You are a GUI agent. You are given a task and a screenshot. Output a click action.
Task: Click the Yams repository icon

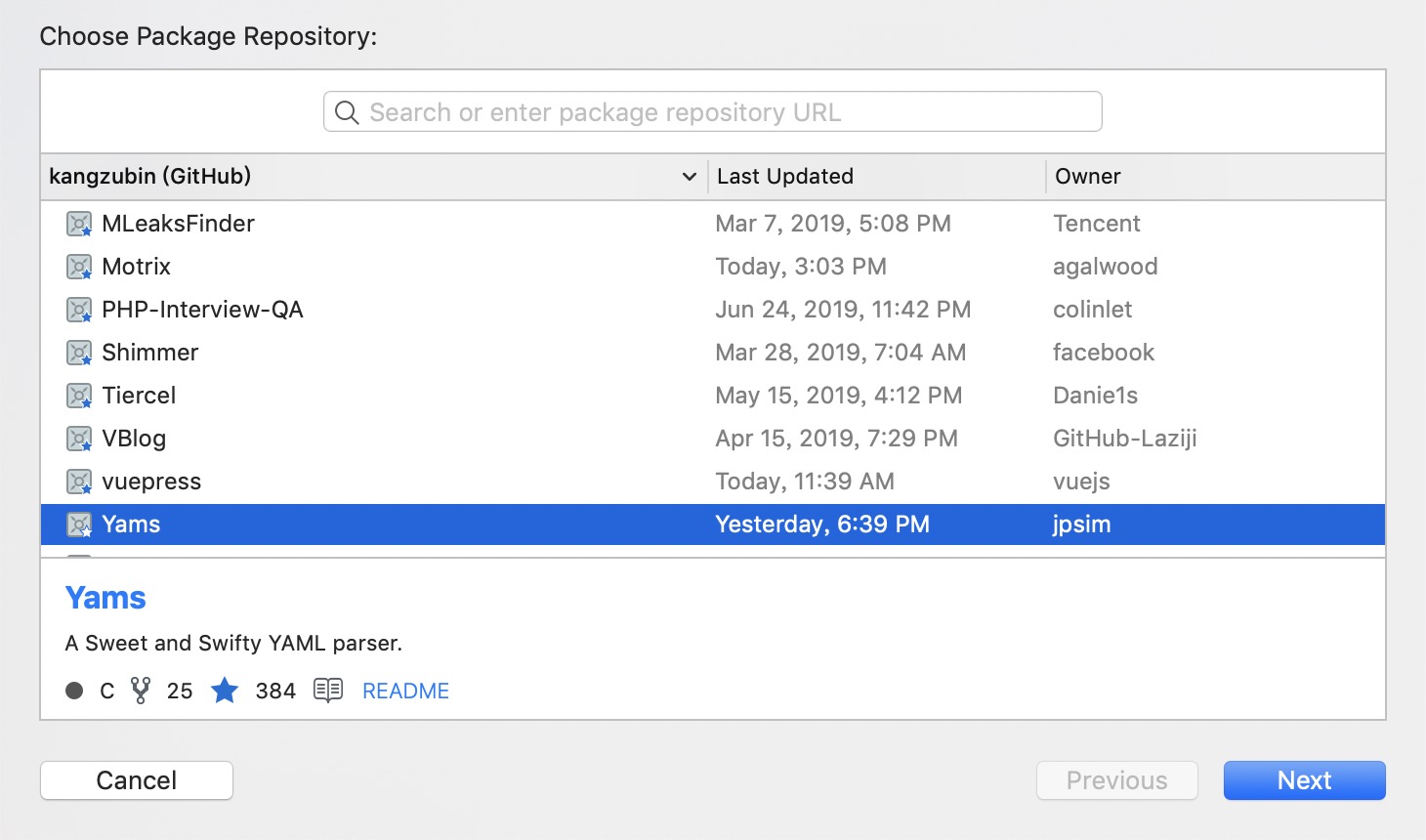coord(79,525)
